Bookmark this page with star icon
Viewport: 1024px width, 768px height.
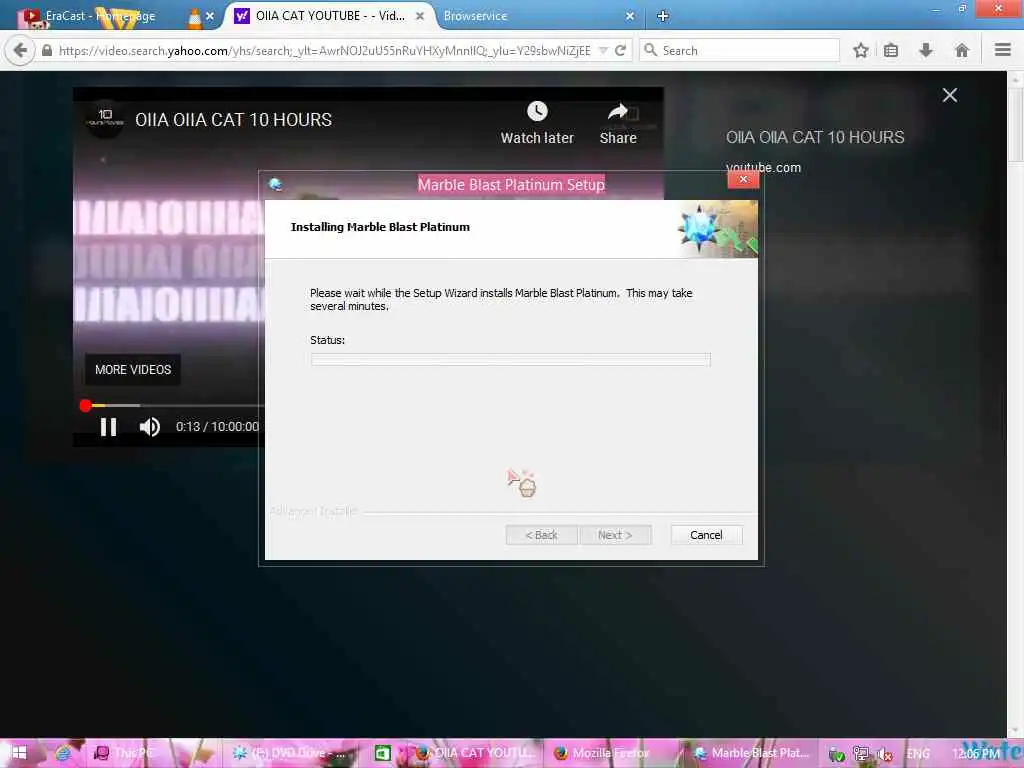tap(861, 50)
